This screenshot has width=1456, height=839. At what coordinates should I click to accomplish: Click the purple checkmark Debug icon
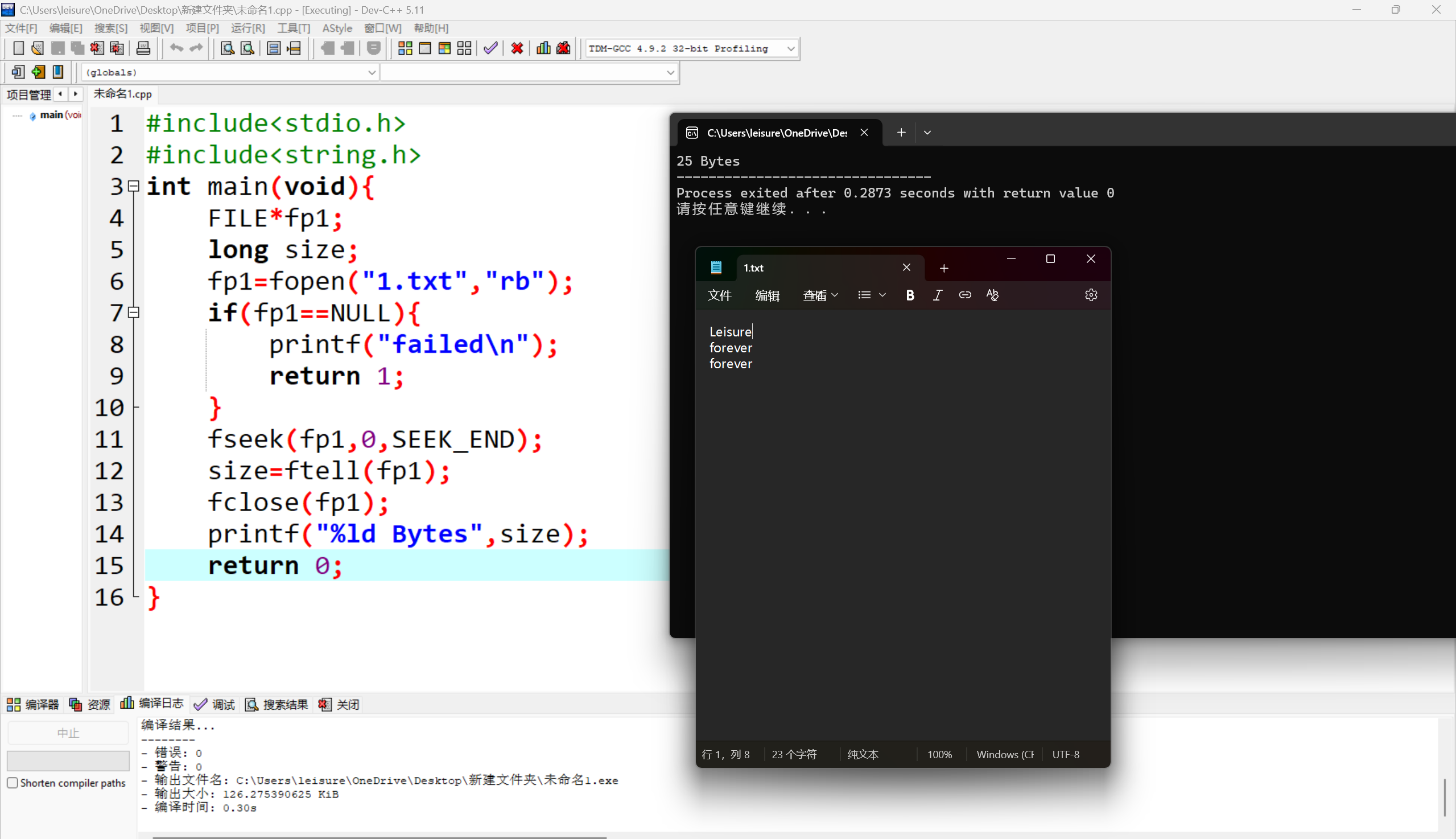[490, 48]
